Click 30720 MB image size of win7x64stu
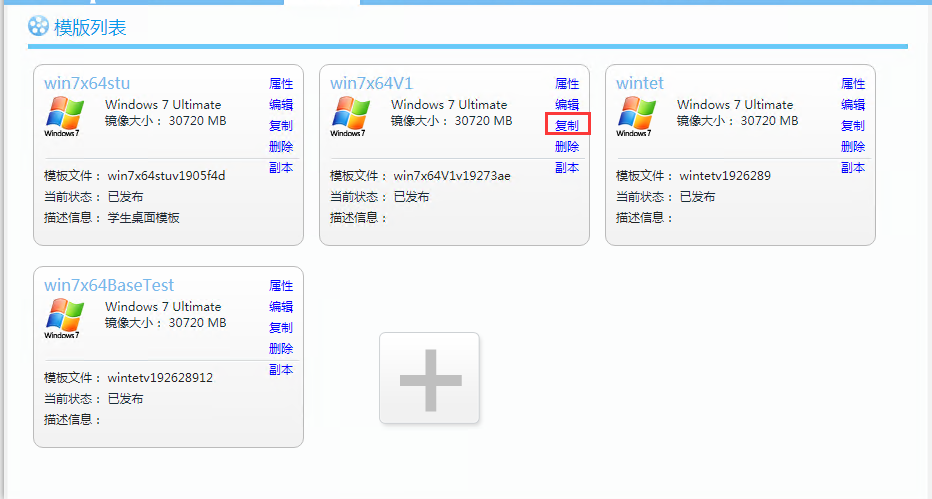This screenshot has width=932, height=499. point(197,121)
